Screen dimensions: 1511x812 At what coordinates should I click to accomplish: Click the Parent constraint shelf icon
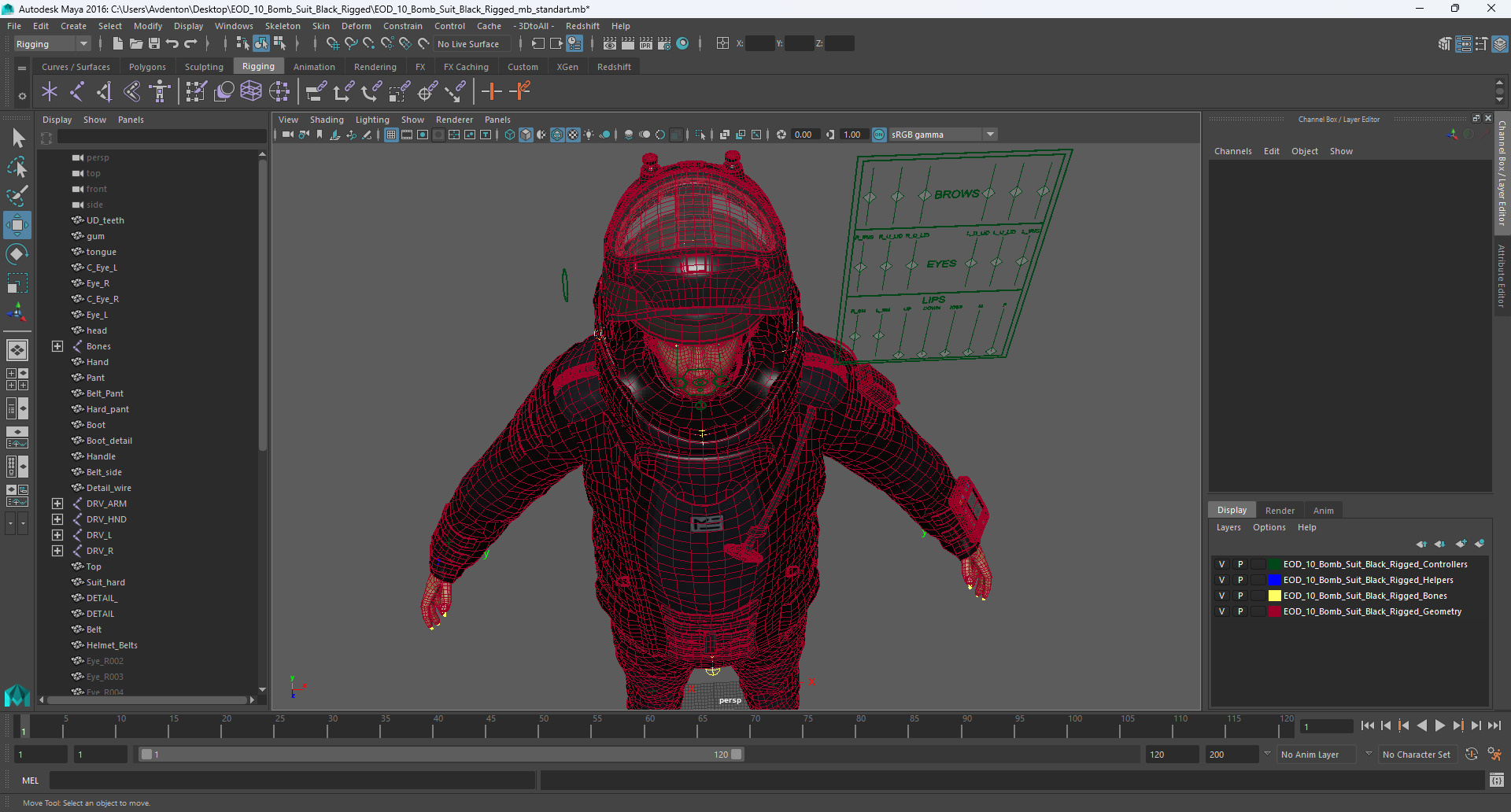click(x=316, y=92)
